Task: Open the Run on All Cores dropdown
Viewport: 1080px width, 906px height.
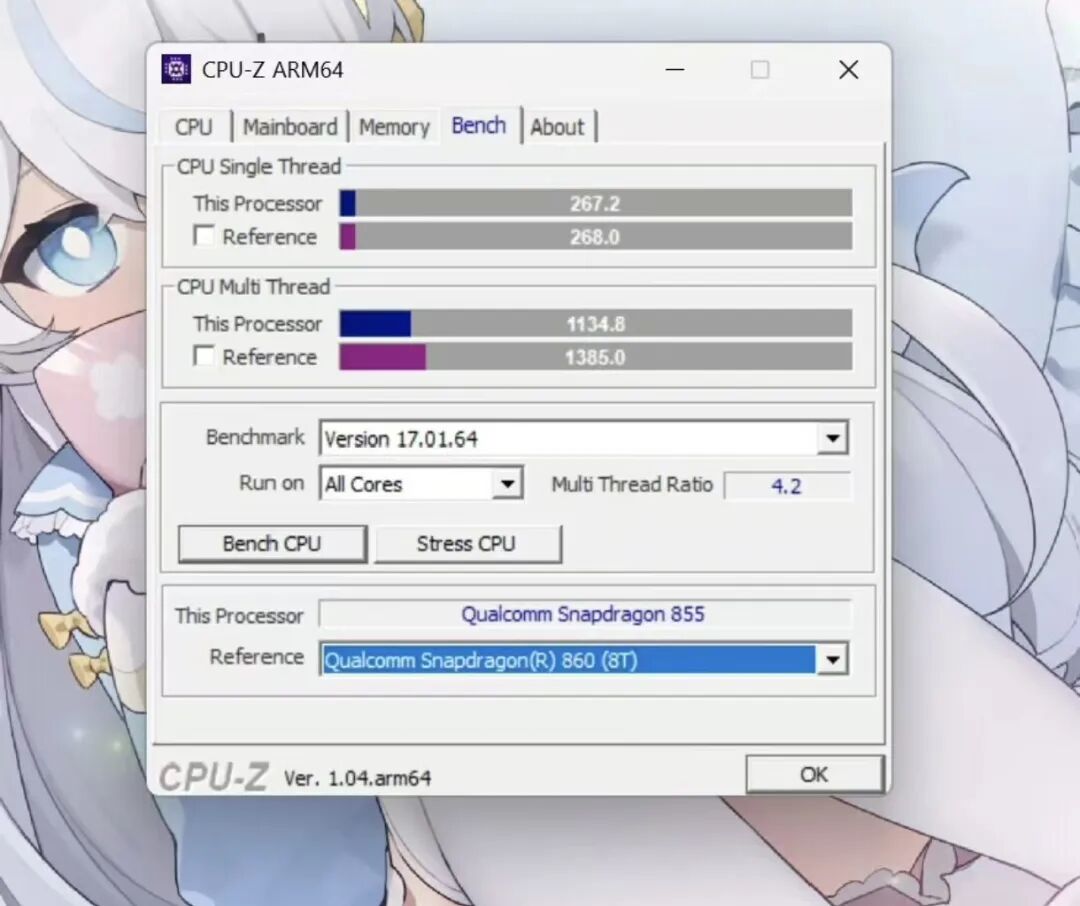Action: point(507,485)
